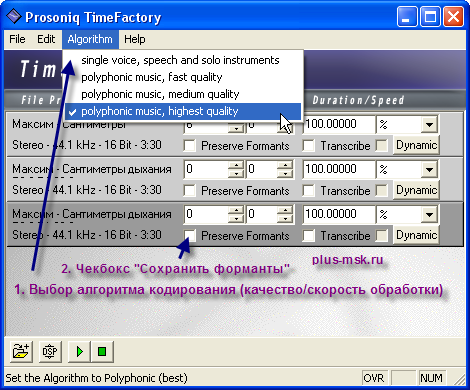Click second pitch input field in third row

pyautogui.click(x=262, y=214)
